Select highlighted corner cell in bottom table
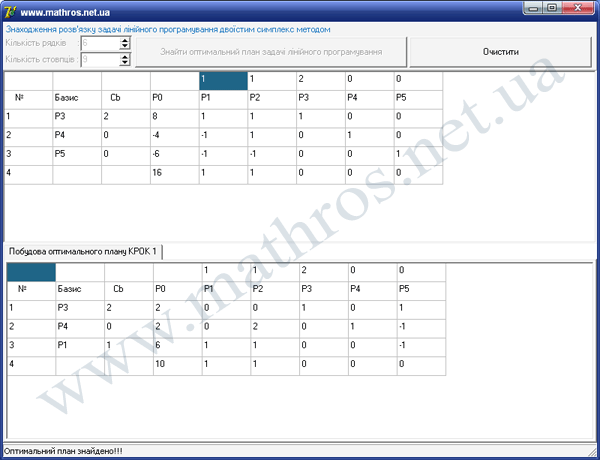 click(x=31, y=272)
